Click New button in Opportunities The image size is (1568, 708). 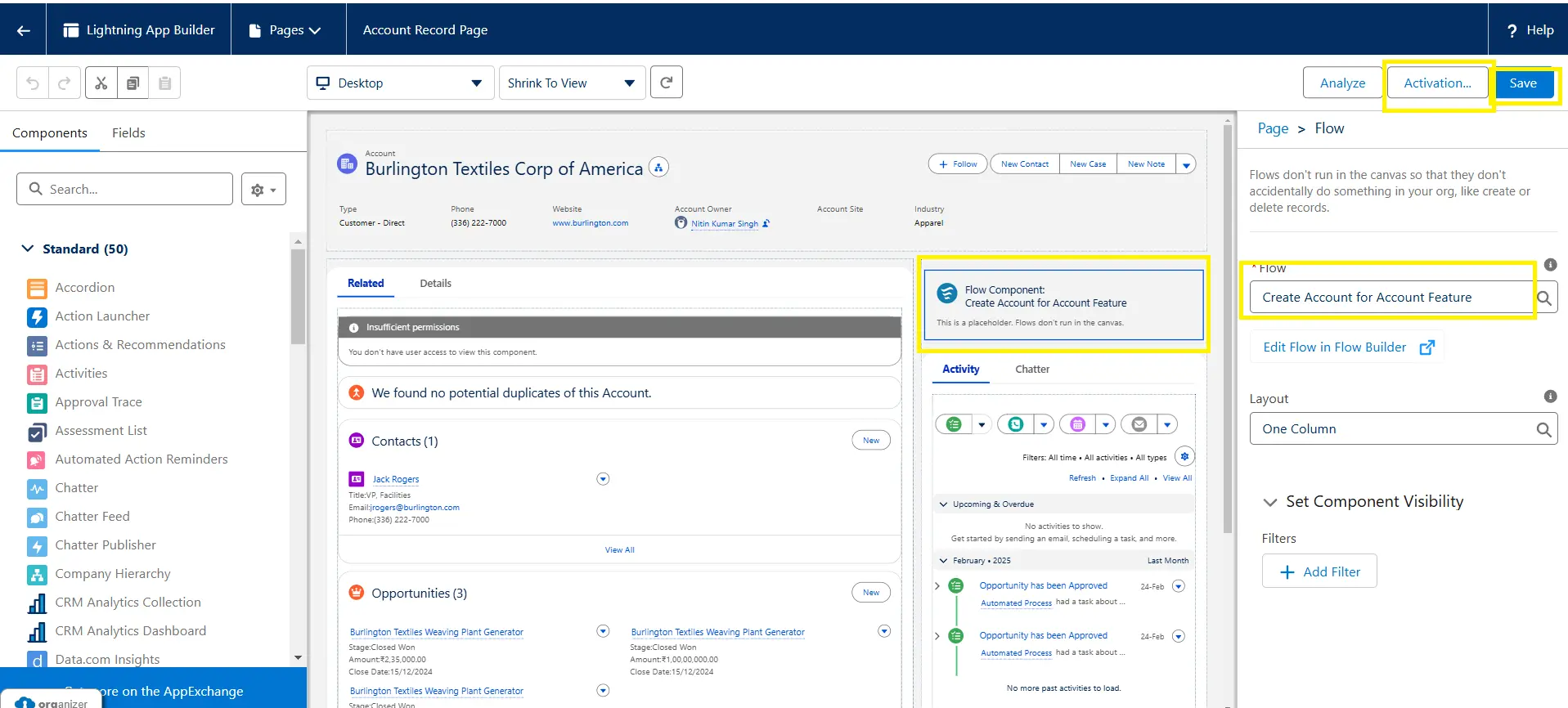pyautogui.click(x=871, y=593)
